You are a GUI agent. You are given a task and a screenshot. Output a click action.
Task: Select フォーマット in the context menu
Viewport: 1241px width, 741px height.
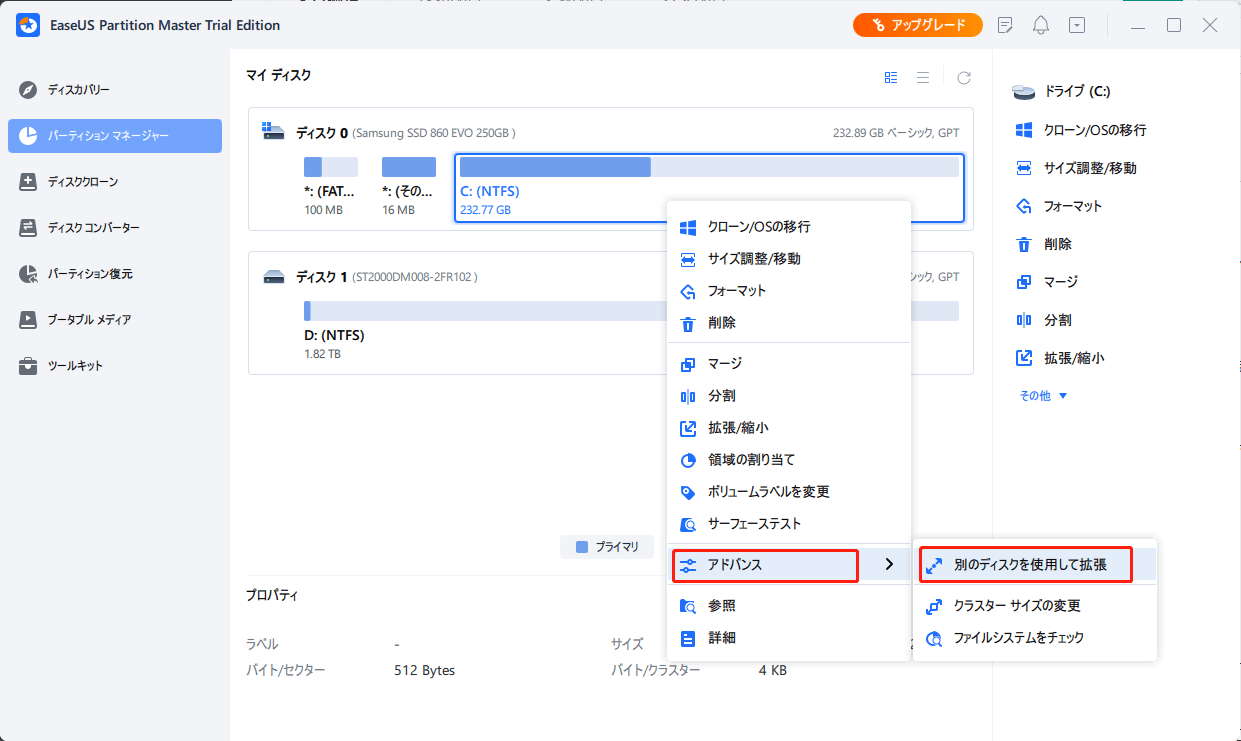pos(737,291)
